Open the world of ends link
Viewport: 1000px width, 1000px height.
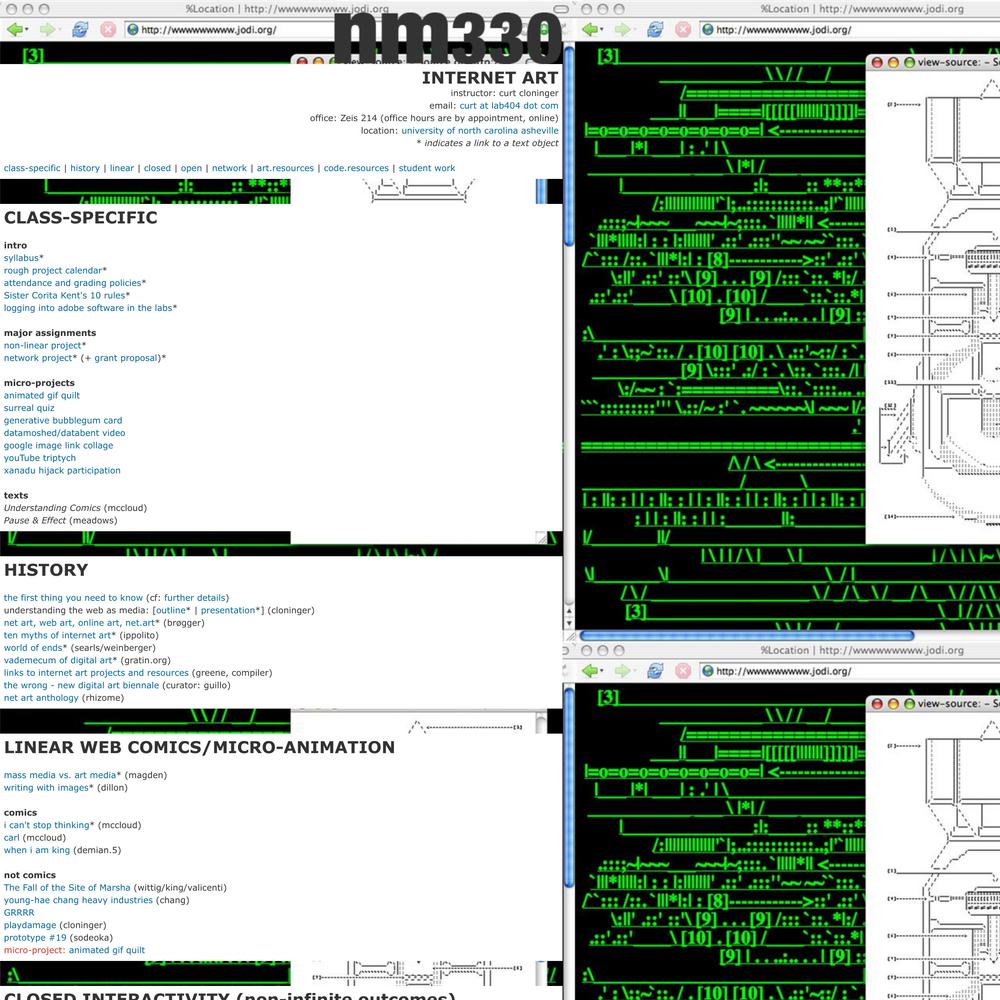[x=35, y=648]
